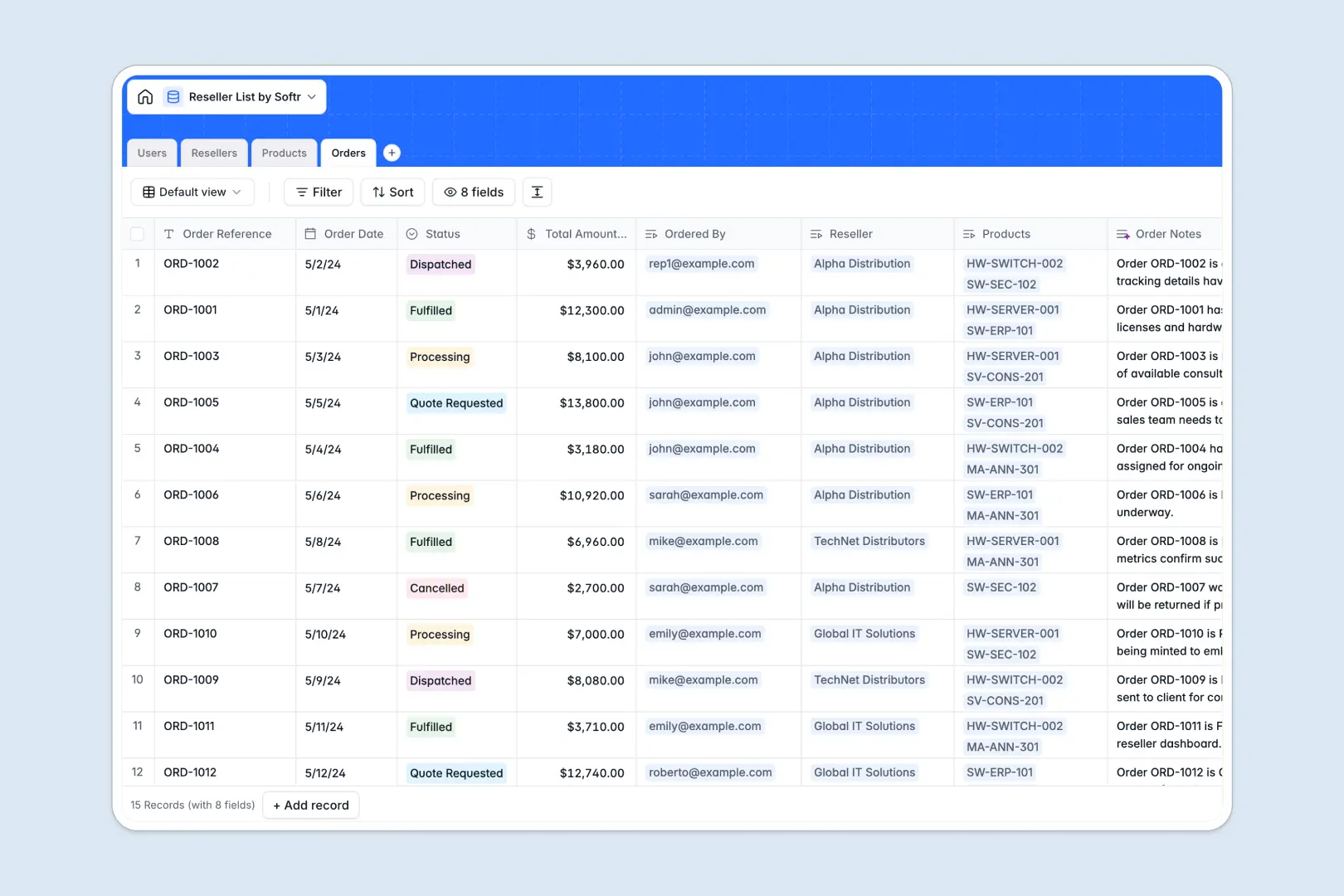
Task: Select the Quote Requested status of ORD-1005
Action: (x=455, y=403)
